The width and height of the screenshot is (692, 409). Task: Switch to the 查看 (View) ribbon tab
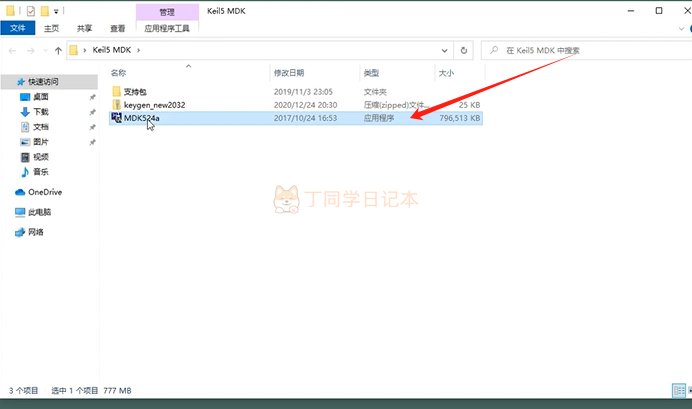coord(117,29)
